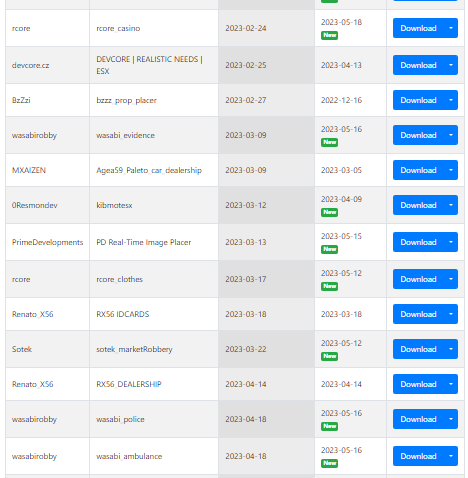This screenshot has width=468, height=478.
Task: Download sotek_marketRobbery
Action: pyautogui.click(x=418, y=349)
